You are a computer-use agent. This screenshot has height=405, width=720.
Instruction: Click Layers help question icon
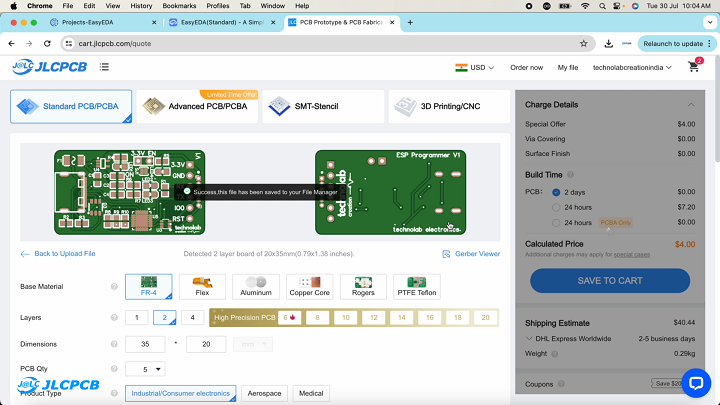point(114,317)
